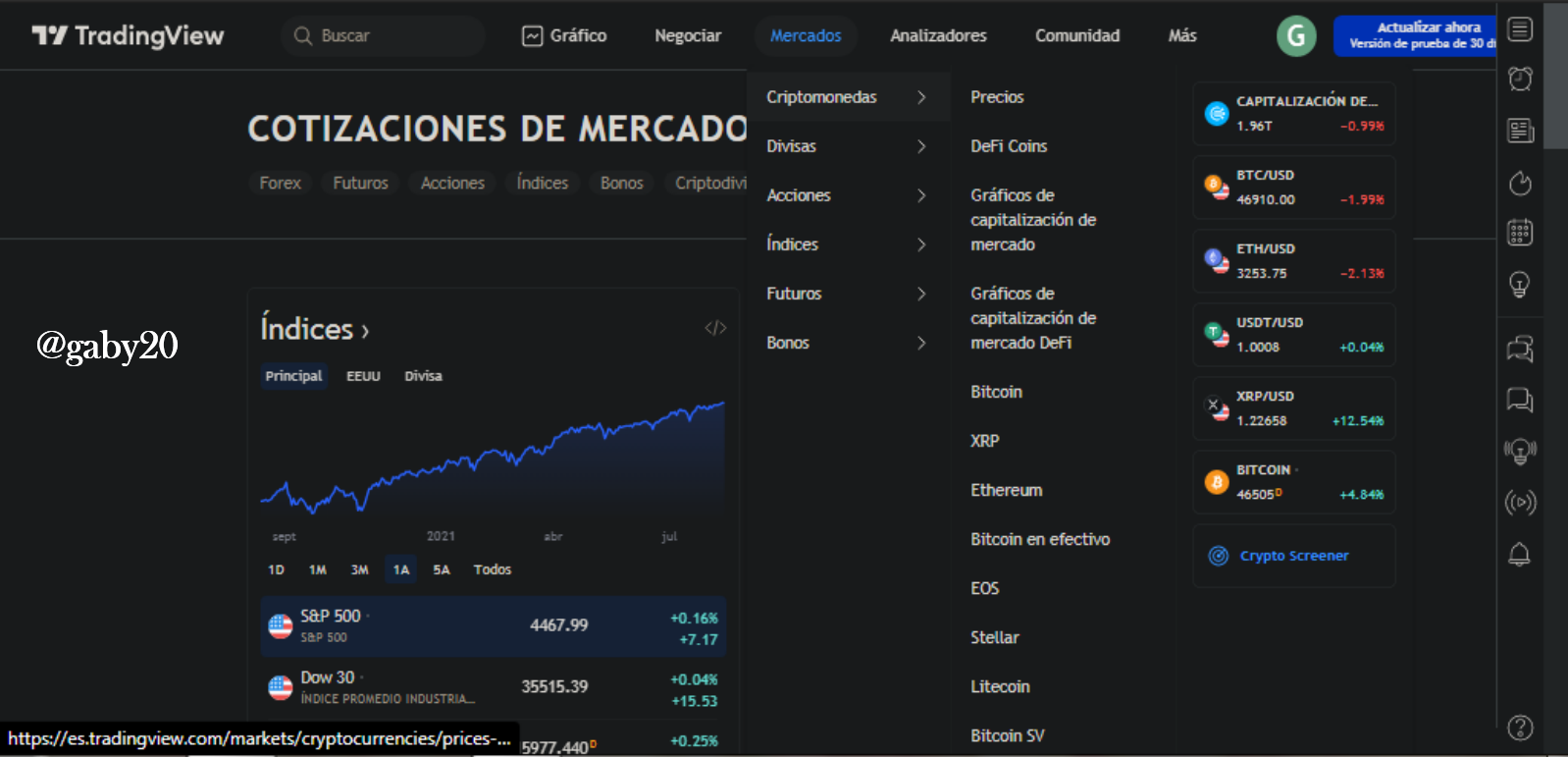Open the Ethereum link
The image size is (1568, 757).
coord(1007,490)
